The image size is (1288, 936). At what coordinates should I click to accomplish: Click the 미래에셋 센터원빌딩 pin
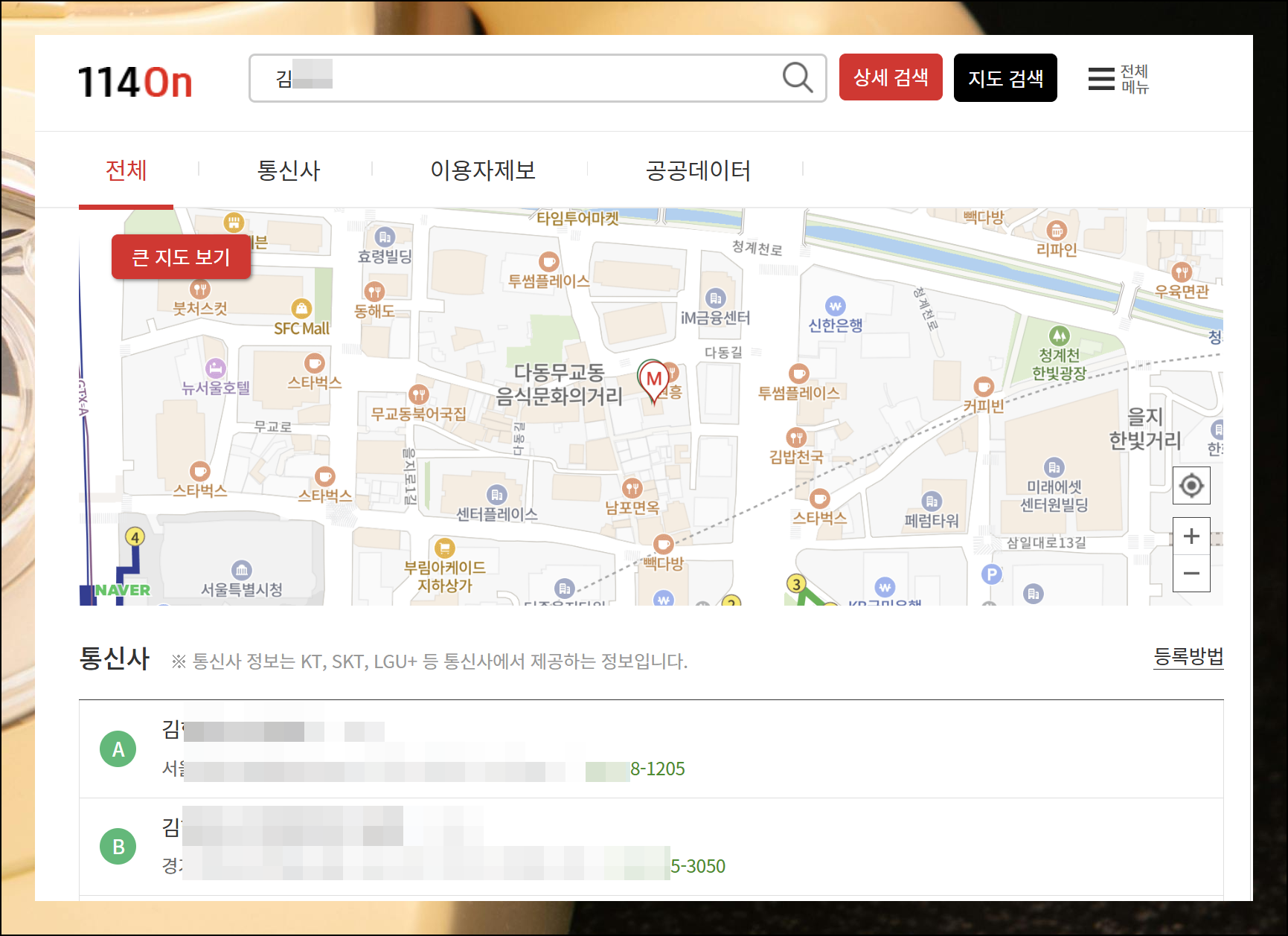pyautogui.click(x=1054, y=467)
